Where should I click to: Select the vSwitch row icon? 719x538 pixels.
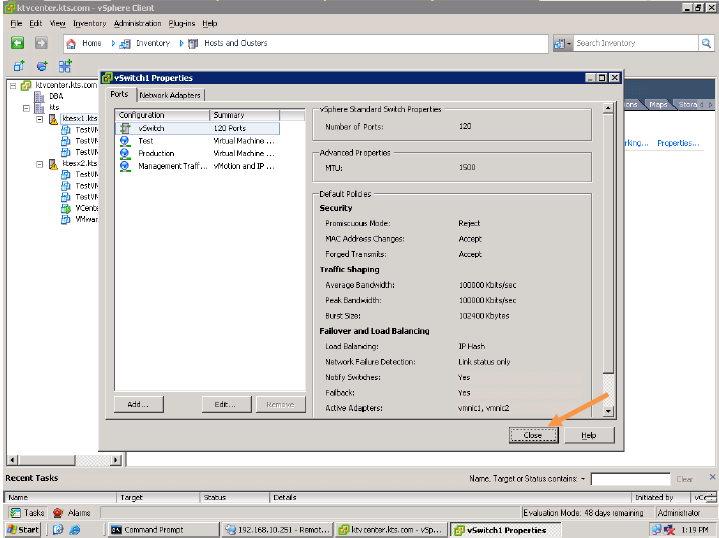125,128
